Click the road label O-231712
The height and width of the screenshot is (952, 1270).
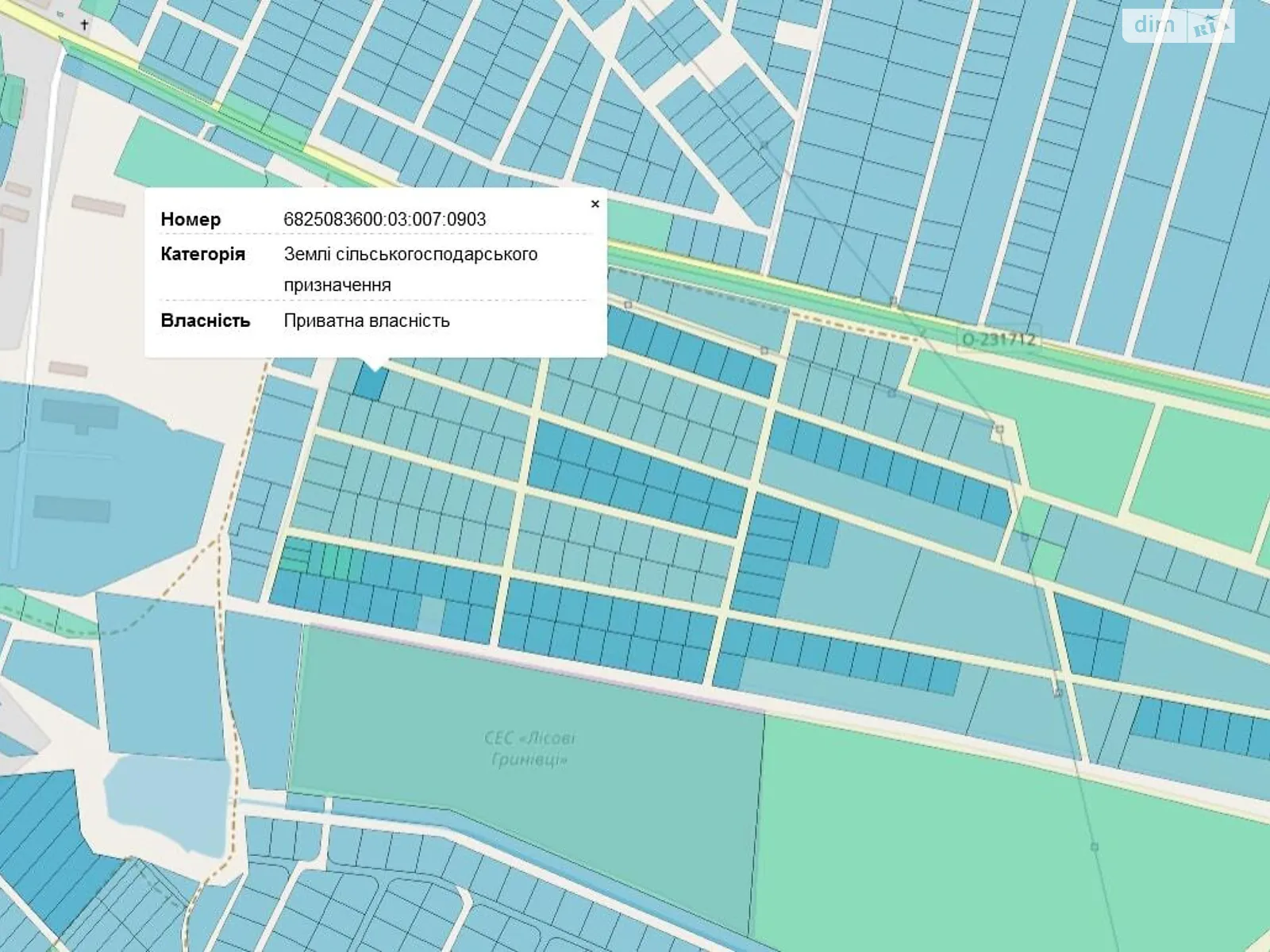[x=999, y=340]
